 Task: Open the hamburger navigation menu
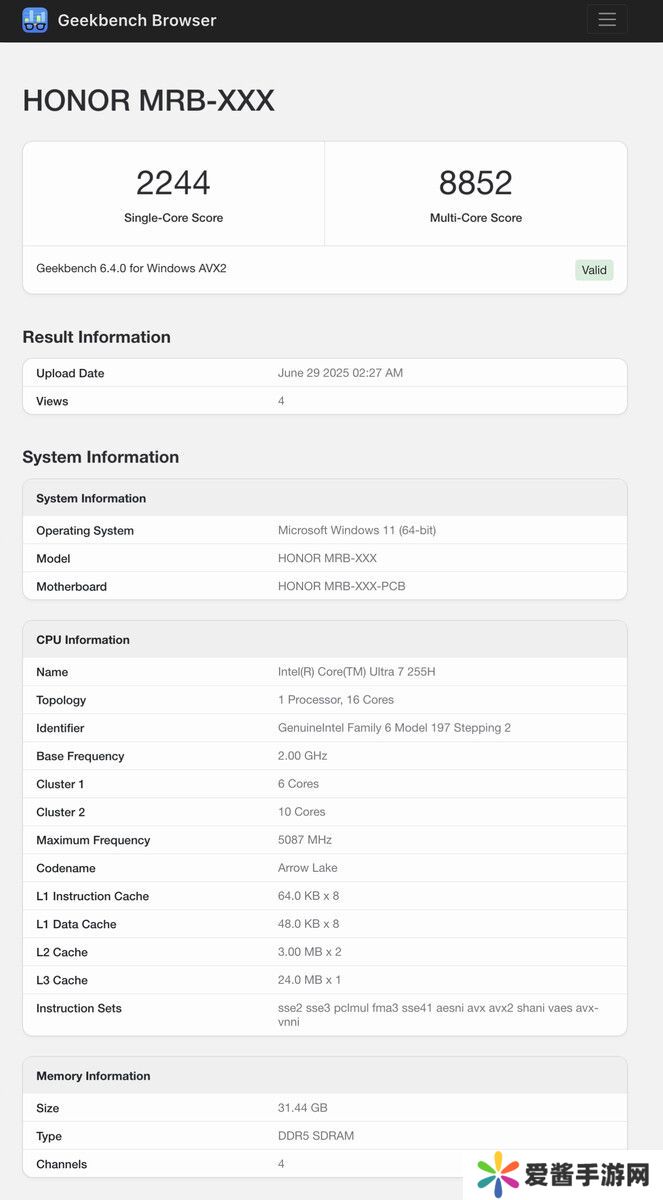[606, 20]
